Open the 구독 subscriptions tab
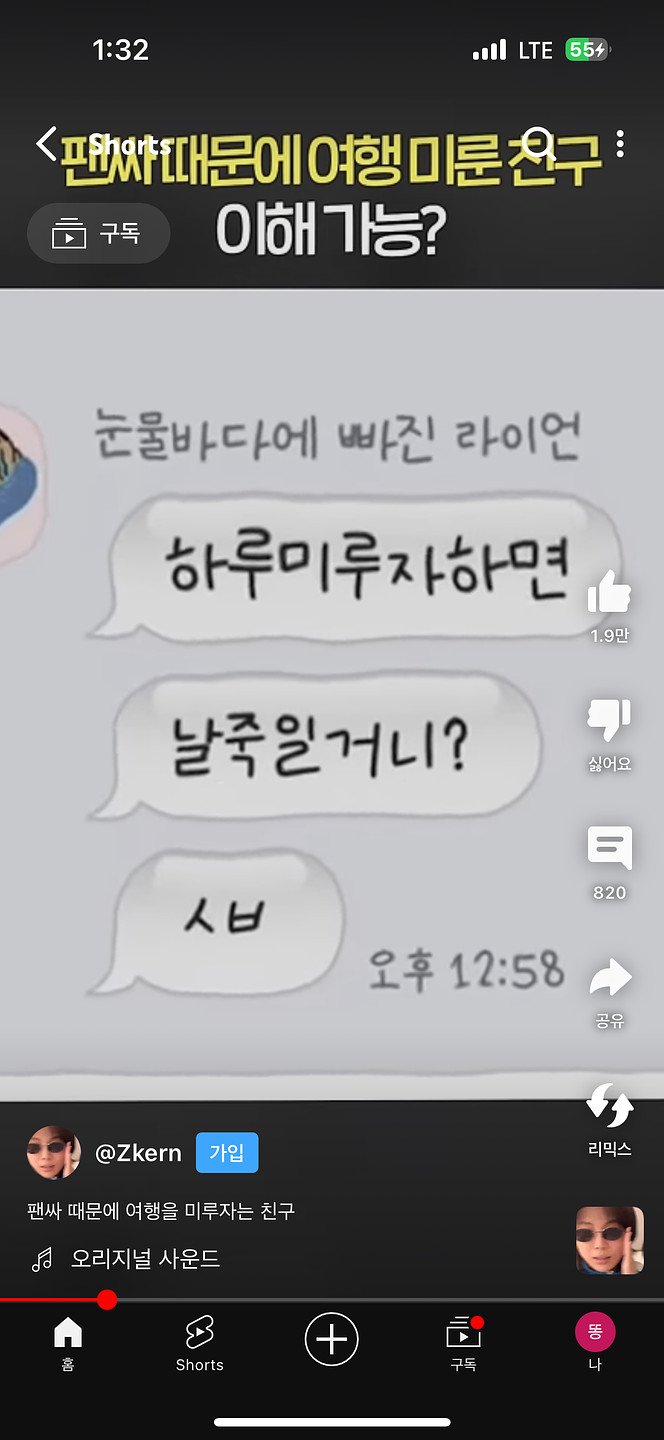664x1440 pixels. pos(463,1343)
